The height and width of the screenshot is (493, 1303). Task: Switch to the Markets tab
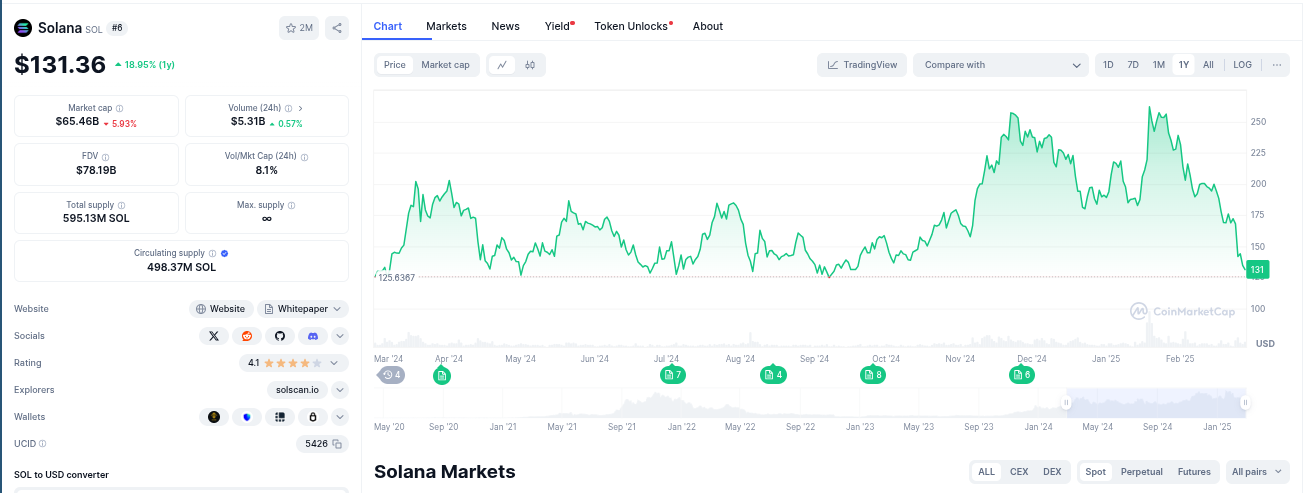pos(446,26)
